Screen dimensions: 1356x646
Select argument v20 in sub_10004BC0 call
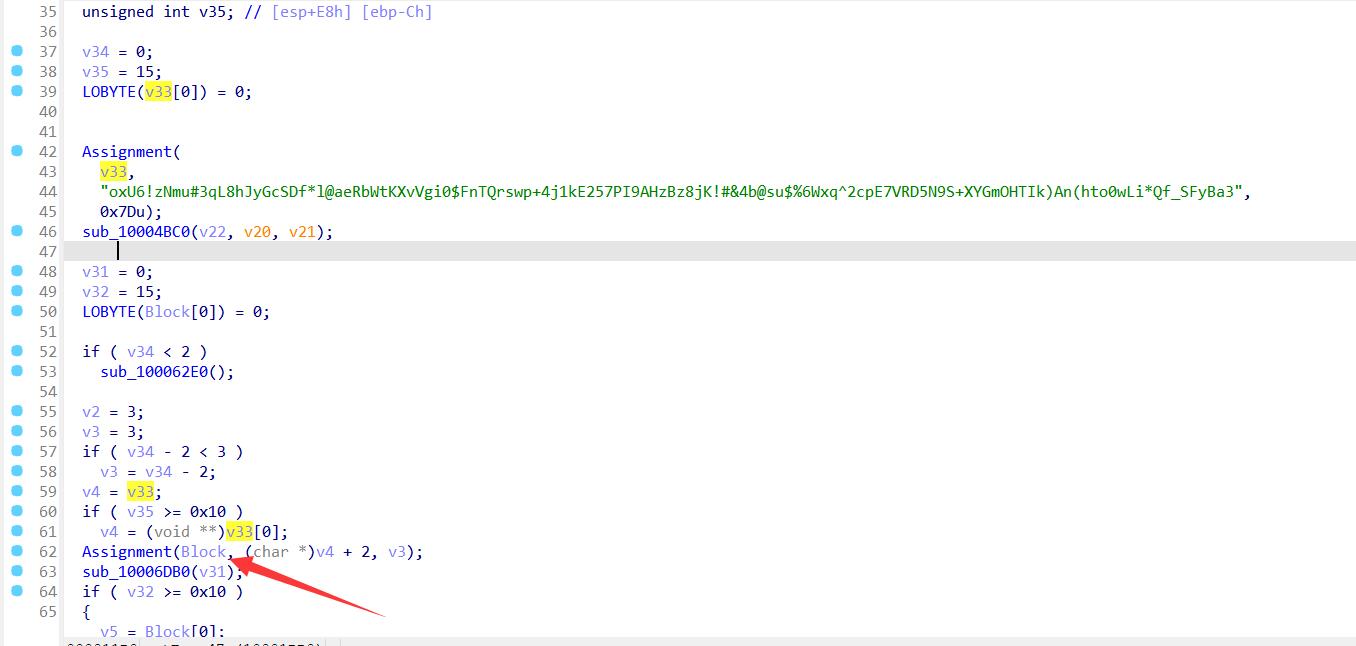pyautogui.click(x=258, y=232)
